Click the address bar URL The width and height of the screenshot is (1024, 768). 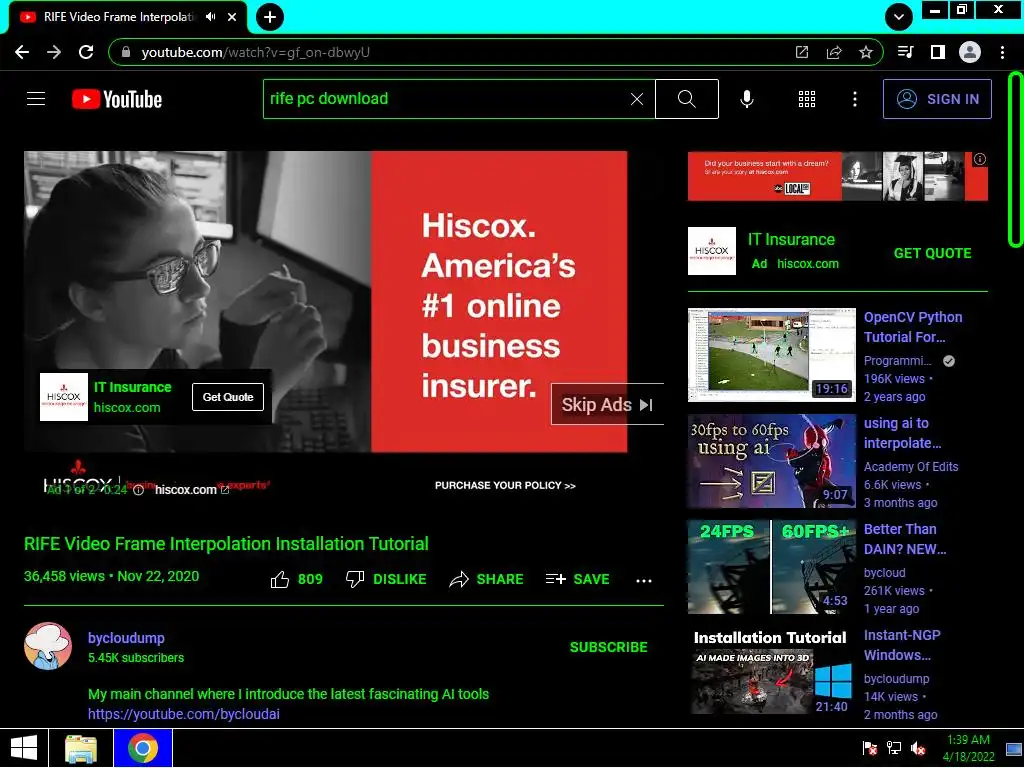click(255, 52)
